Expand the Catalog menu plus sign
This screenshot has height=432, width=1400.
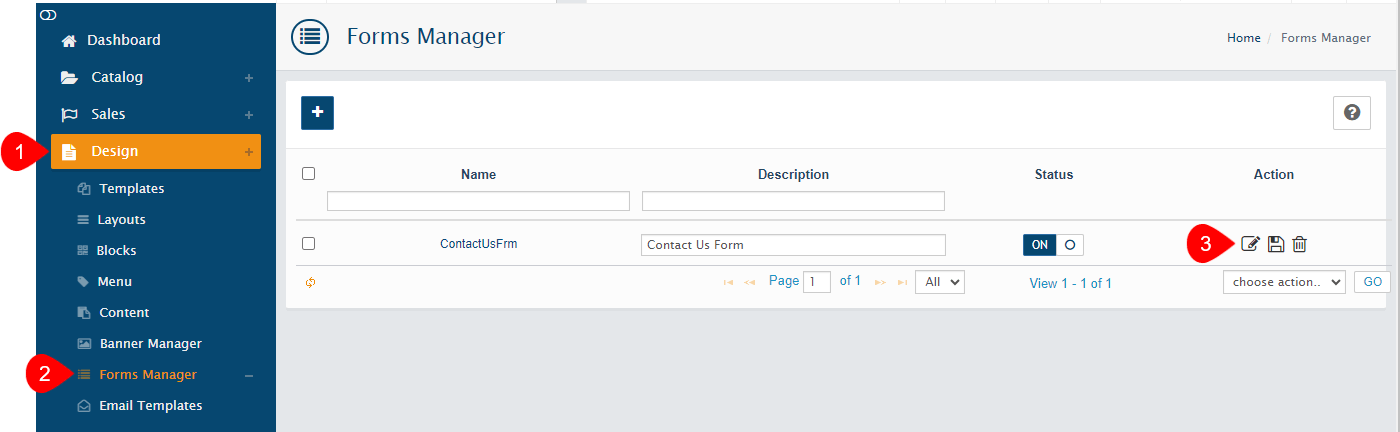(x=249, y=78)
